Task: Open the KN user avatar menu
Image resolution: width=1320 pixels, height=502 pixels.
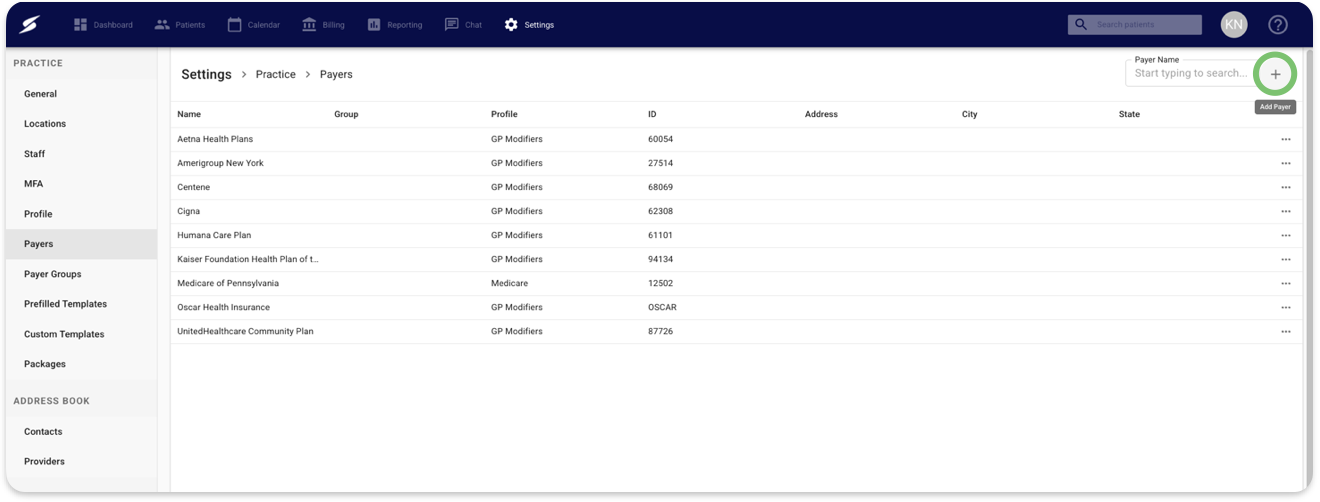Action: coord(1234,24)
